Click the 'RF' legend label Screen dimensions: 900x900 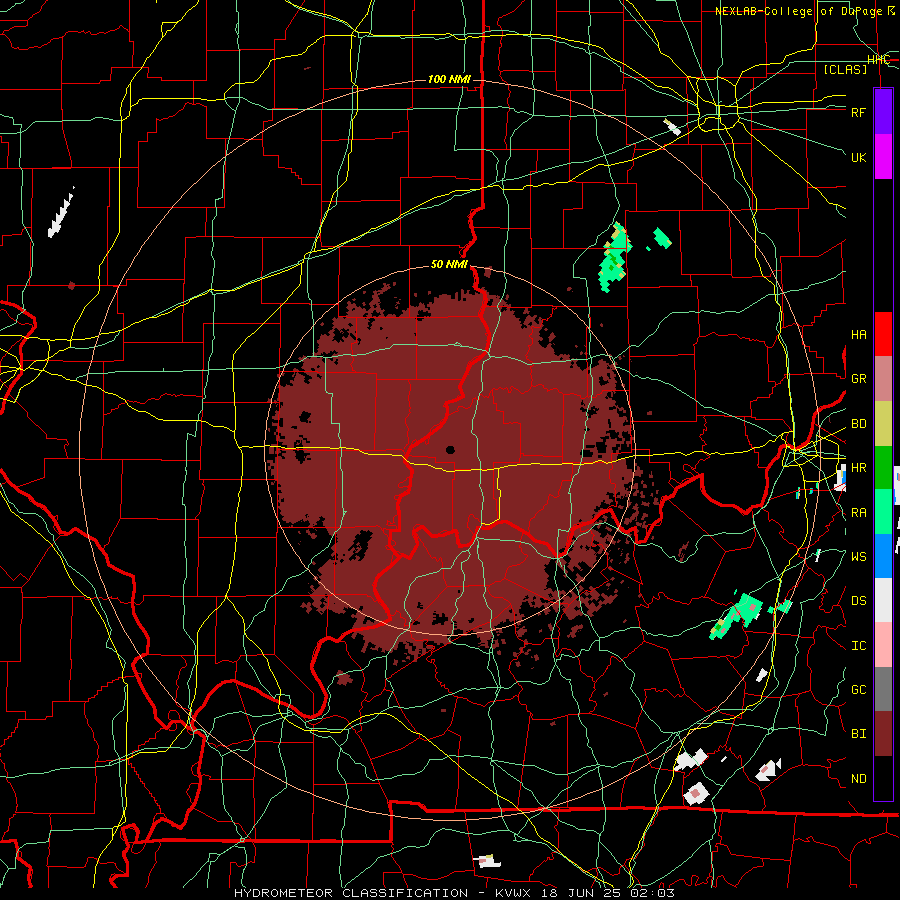pos(859,112)
